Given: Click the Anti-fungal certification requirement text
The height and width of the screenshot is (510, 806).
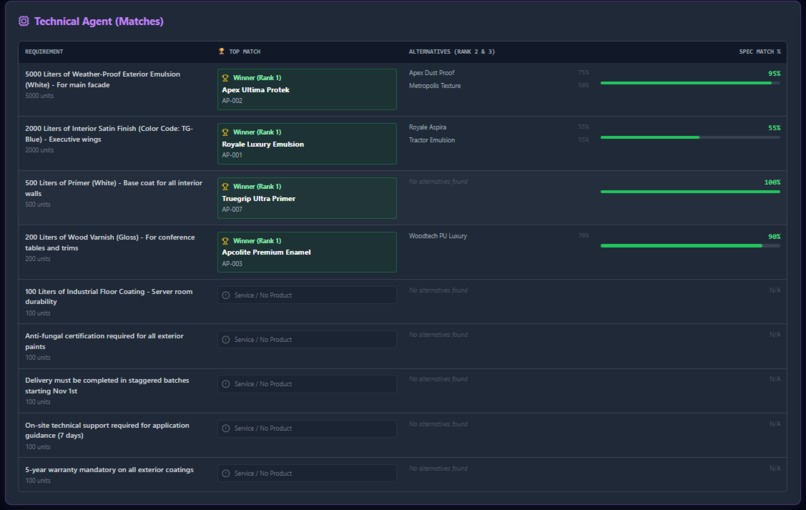Looking at the screenshot, I should click(104, 341).
